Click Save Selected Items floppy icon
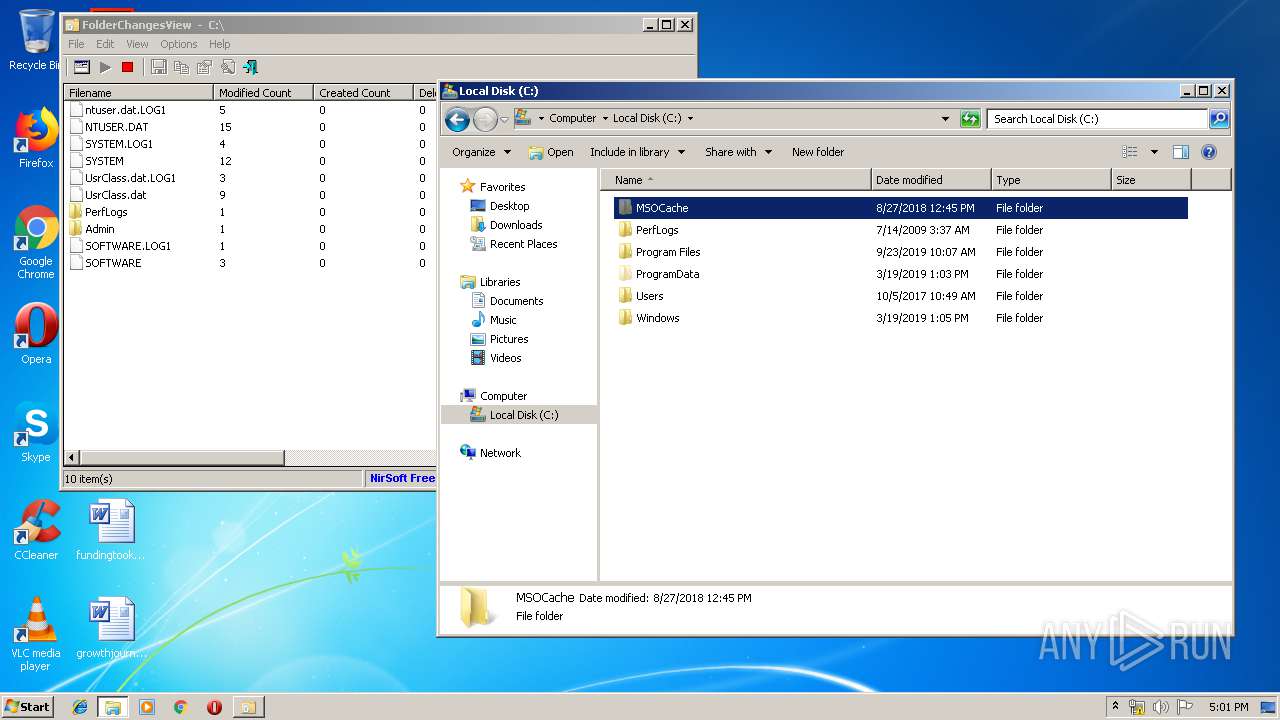The height and width of the screenshot is (720, 1280). coord(158,67)
